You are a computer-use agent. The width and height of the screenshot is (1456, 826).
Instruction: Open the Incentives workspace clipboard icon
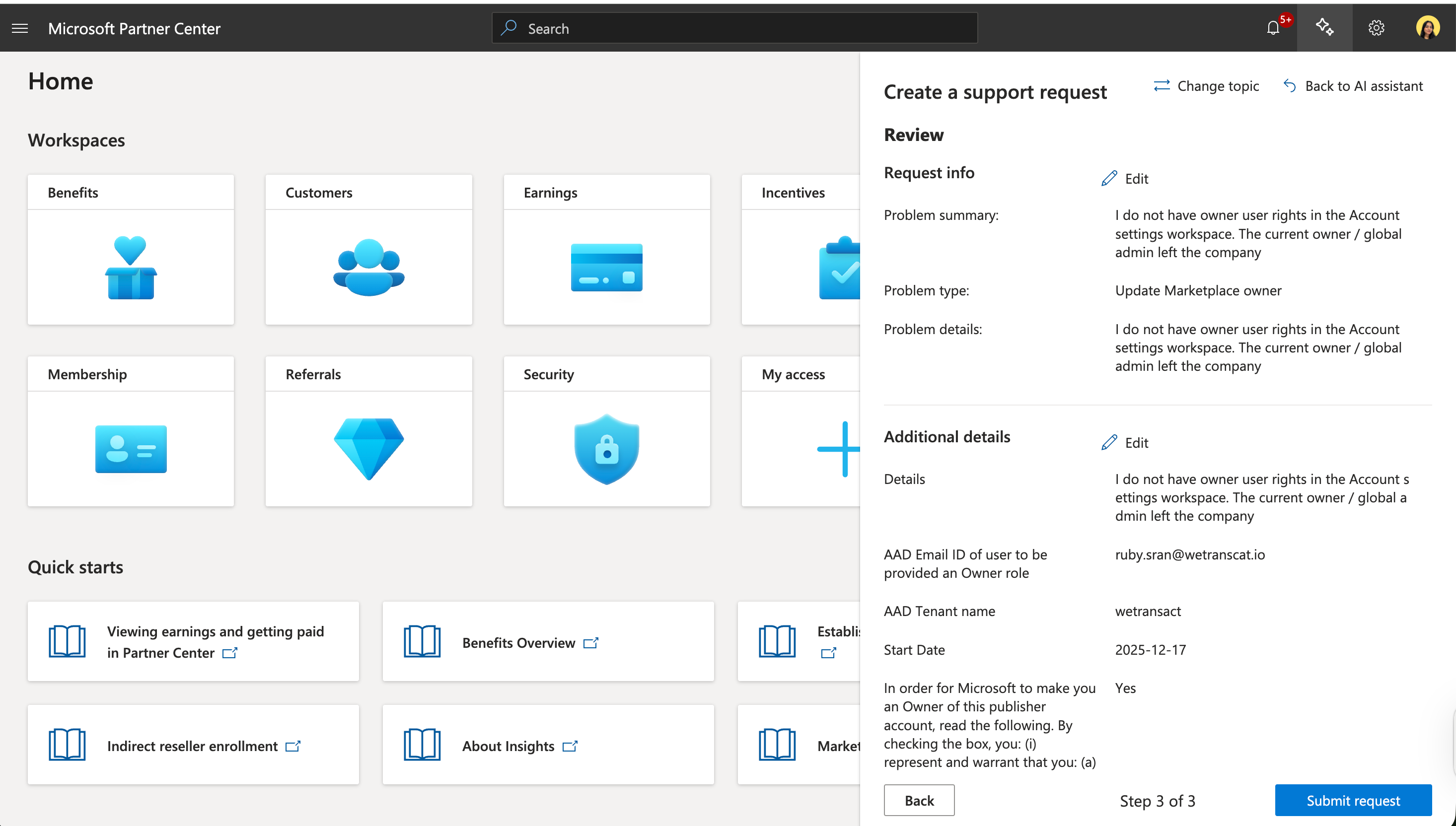(x=840, y=267)
